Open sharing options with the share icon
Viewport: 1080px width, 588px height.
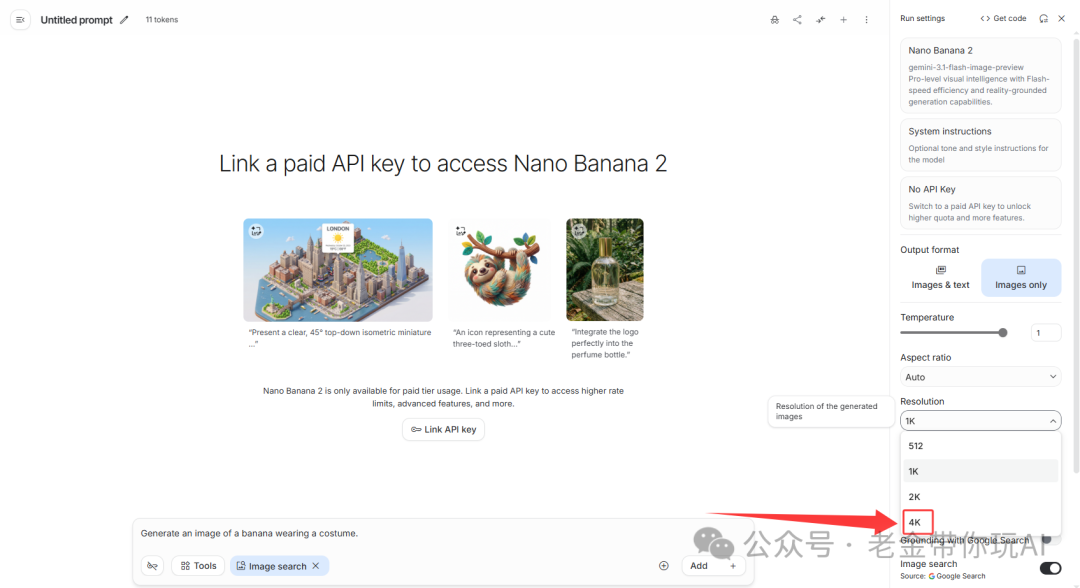click(x=797, y=19)
